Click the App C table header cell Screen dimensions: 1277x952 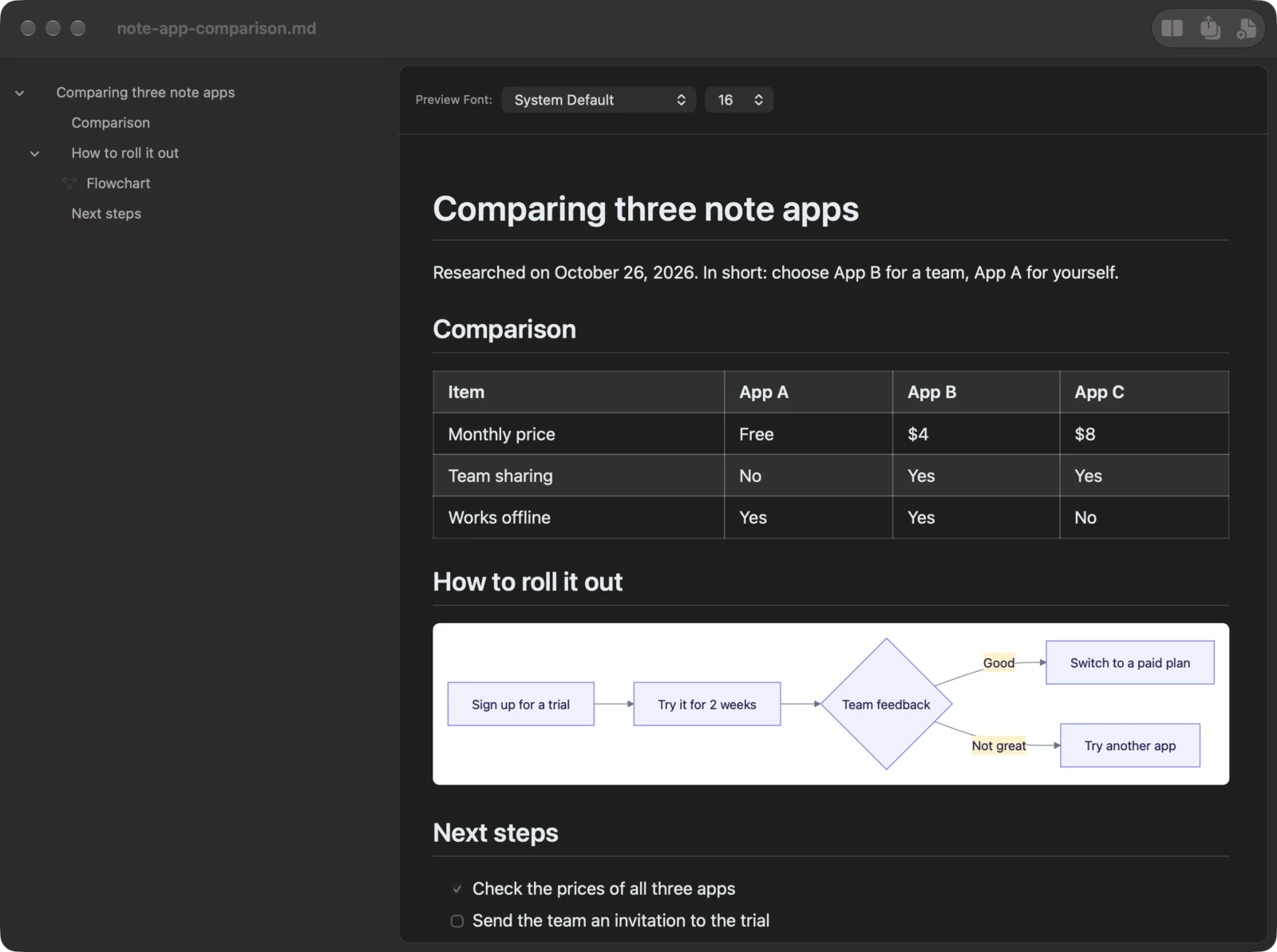pyautogui.click(x=1145, y=392)
